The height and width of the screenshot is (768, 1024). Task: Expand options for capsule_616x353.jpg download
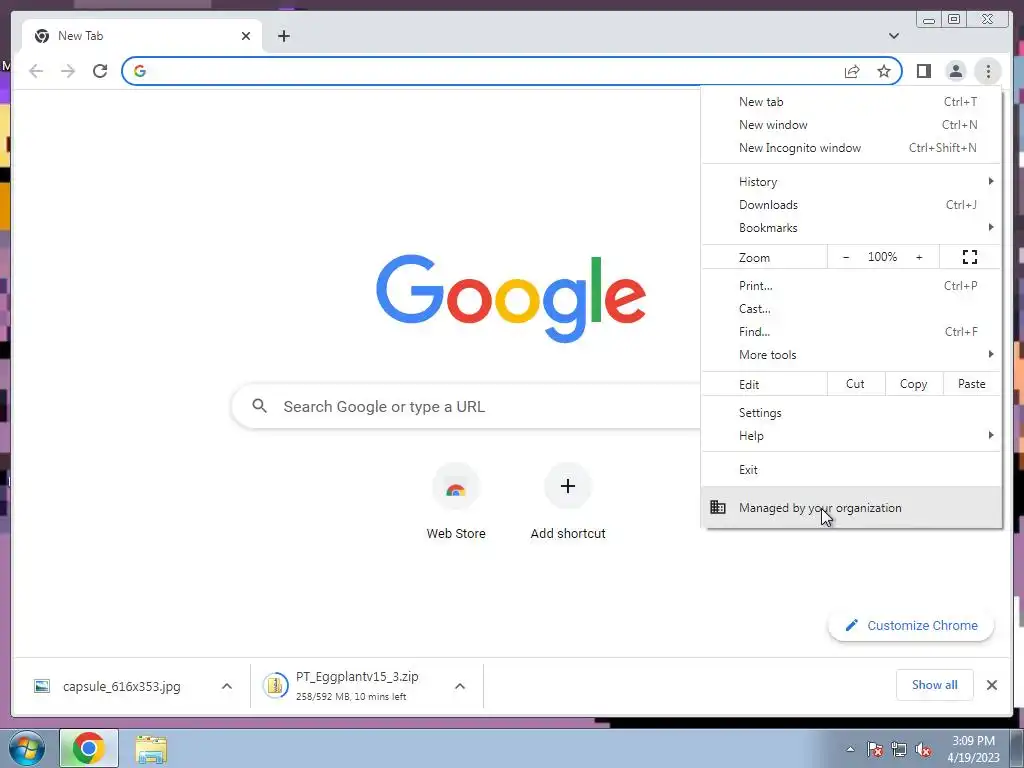[x=227, y=686]
